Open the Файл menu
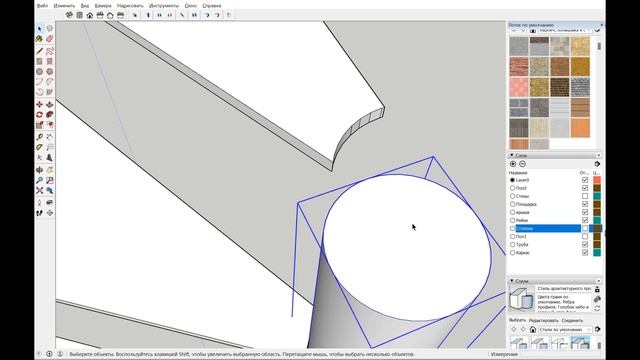This screenshot has height=360, width=640. click(42, 6)
